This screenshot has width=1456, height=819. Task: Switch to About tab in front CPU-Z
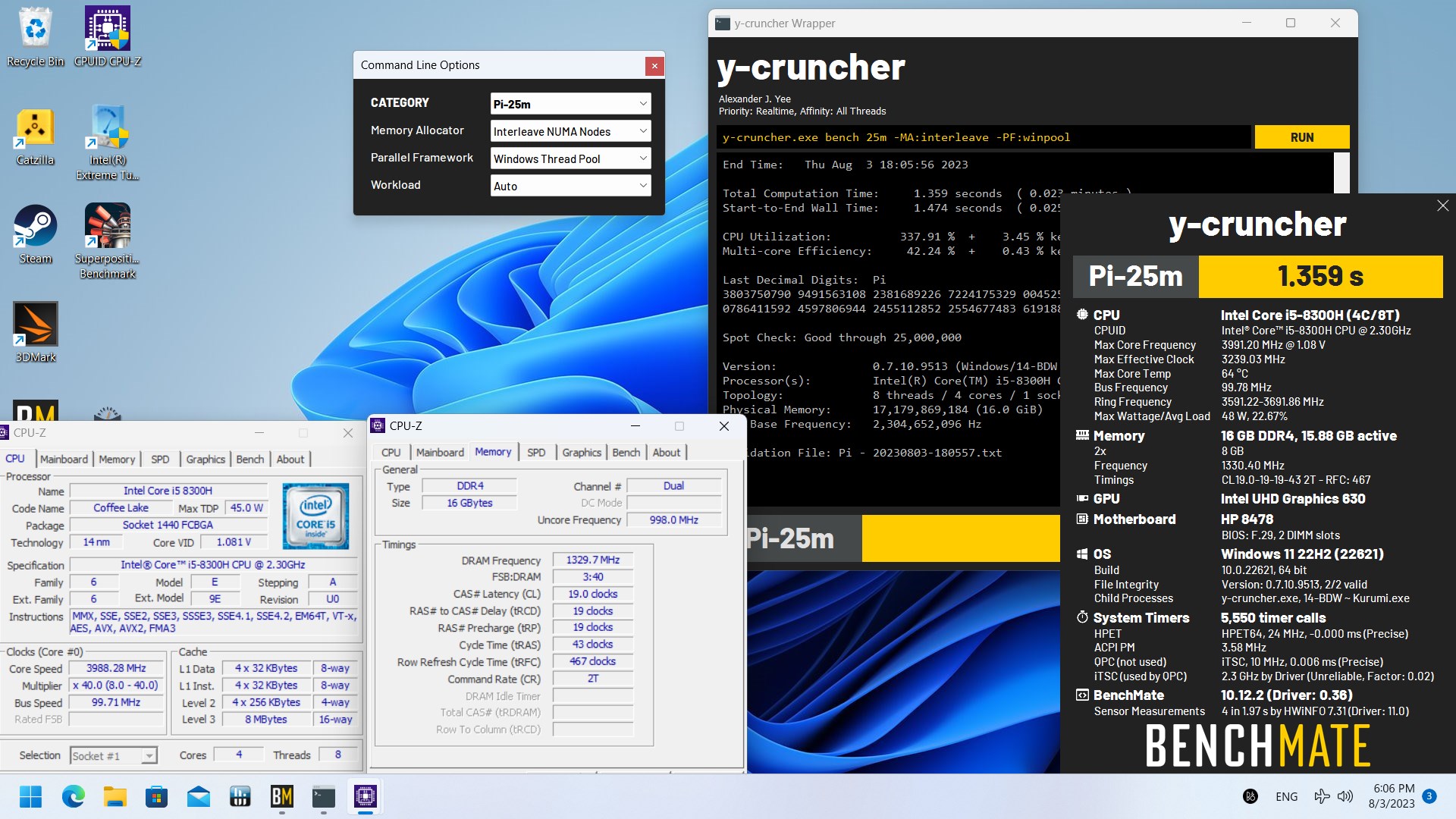(x=667, y=452)
